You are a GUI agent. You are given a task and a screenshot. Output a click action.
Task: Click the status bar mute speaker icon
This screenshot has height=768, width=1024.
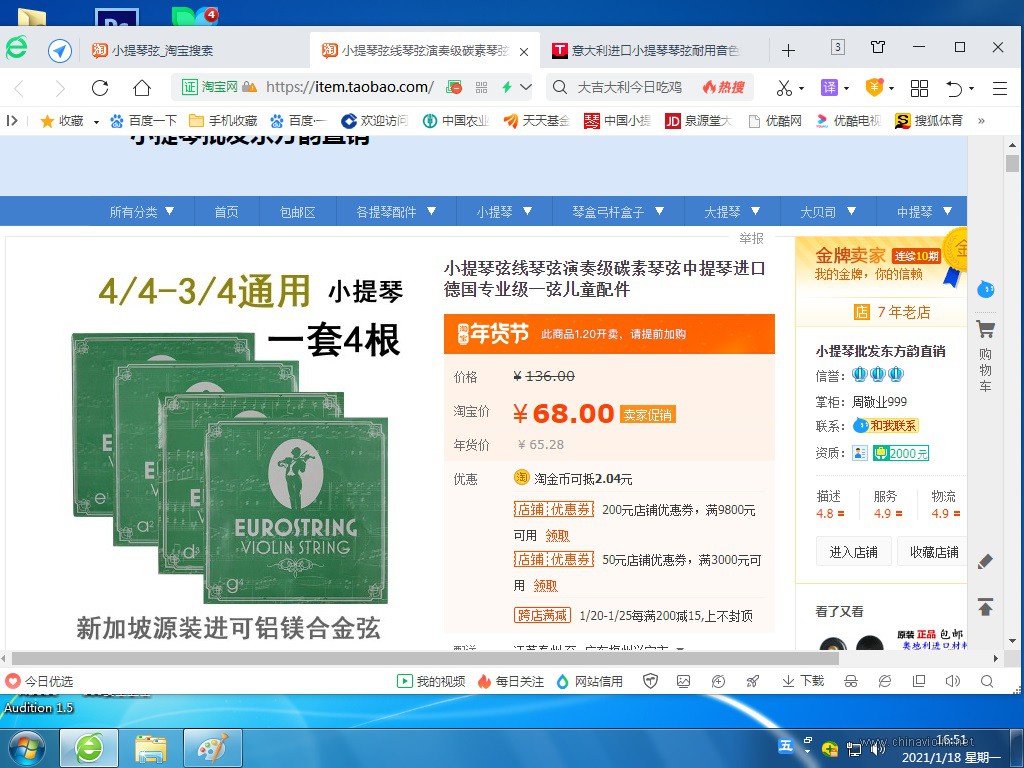952,681
